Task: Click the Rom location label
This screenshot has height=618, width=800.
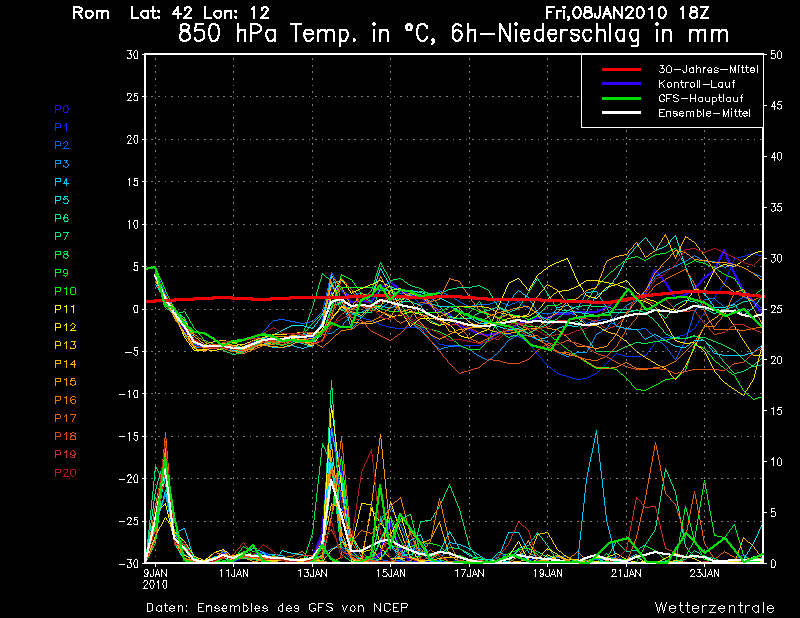Action: 90,13
